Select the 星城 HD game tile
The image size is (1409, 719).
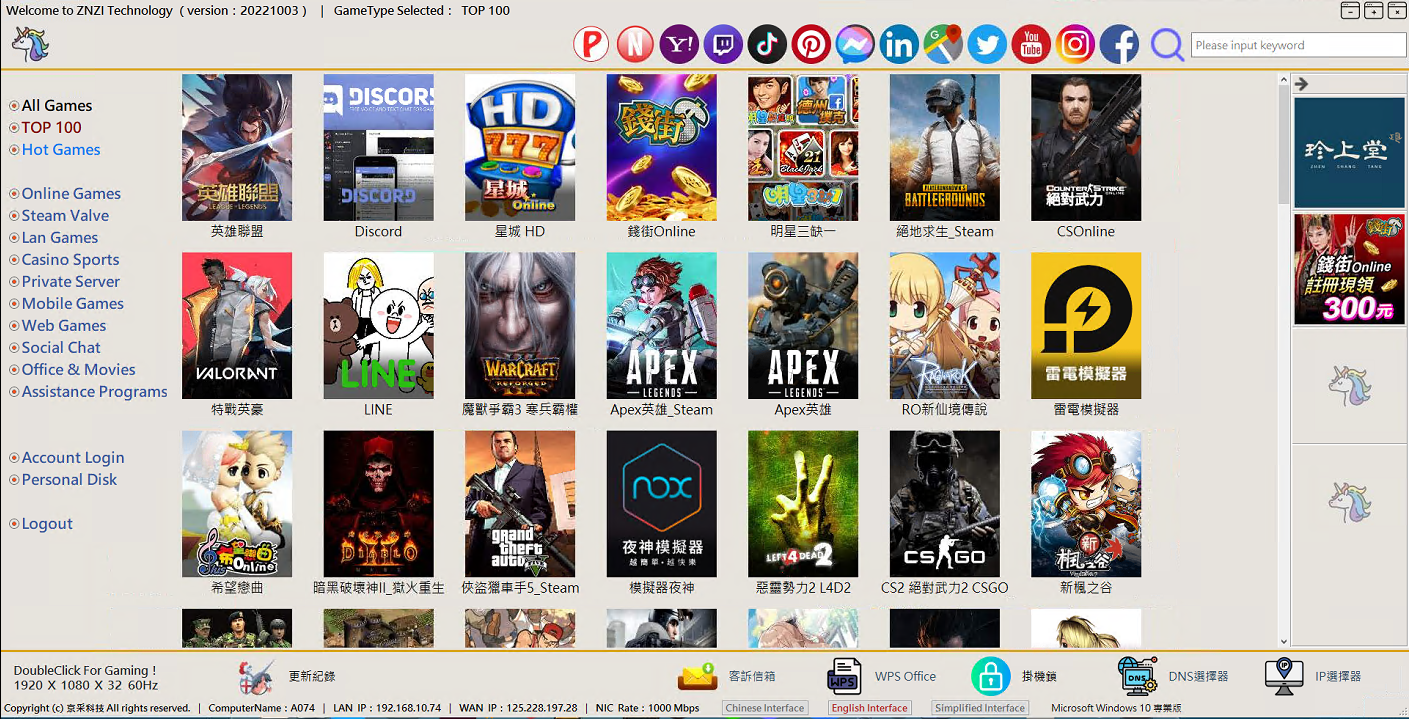[520, 147]
